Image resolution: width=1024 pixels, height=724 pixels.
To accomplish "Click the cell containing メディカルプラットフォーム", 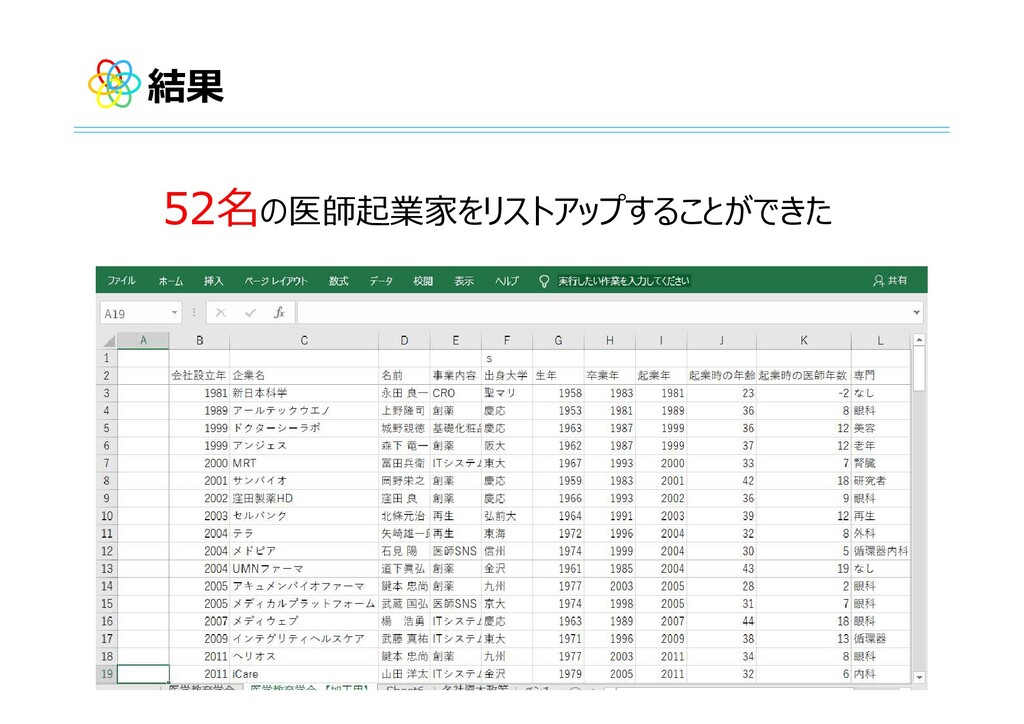I will coord(304,604).
